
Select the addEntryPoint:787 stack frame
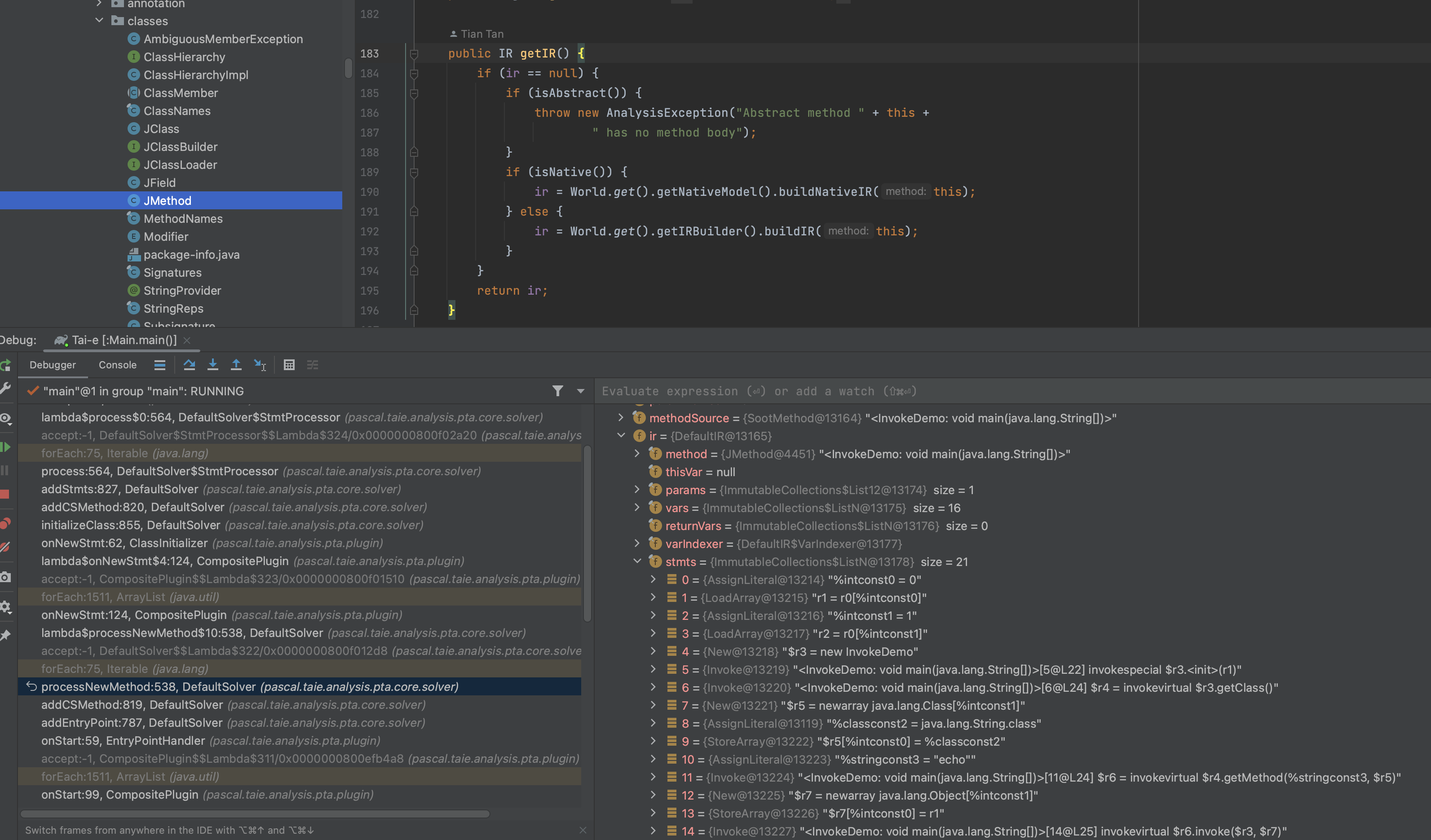click(300, 722)
